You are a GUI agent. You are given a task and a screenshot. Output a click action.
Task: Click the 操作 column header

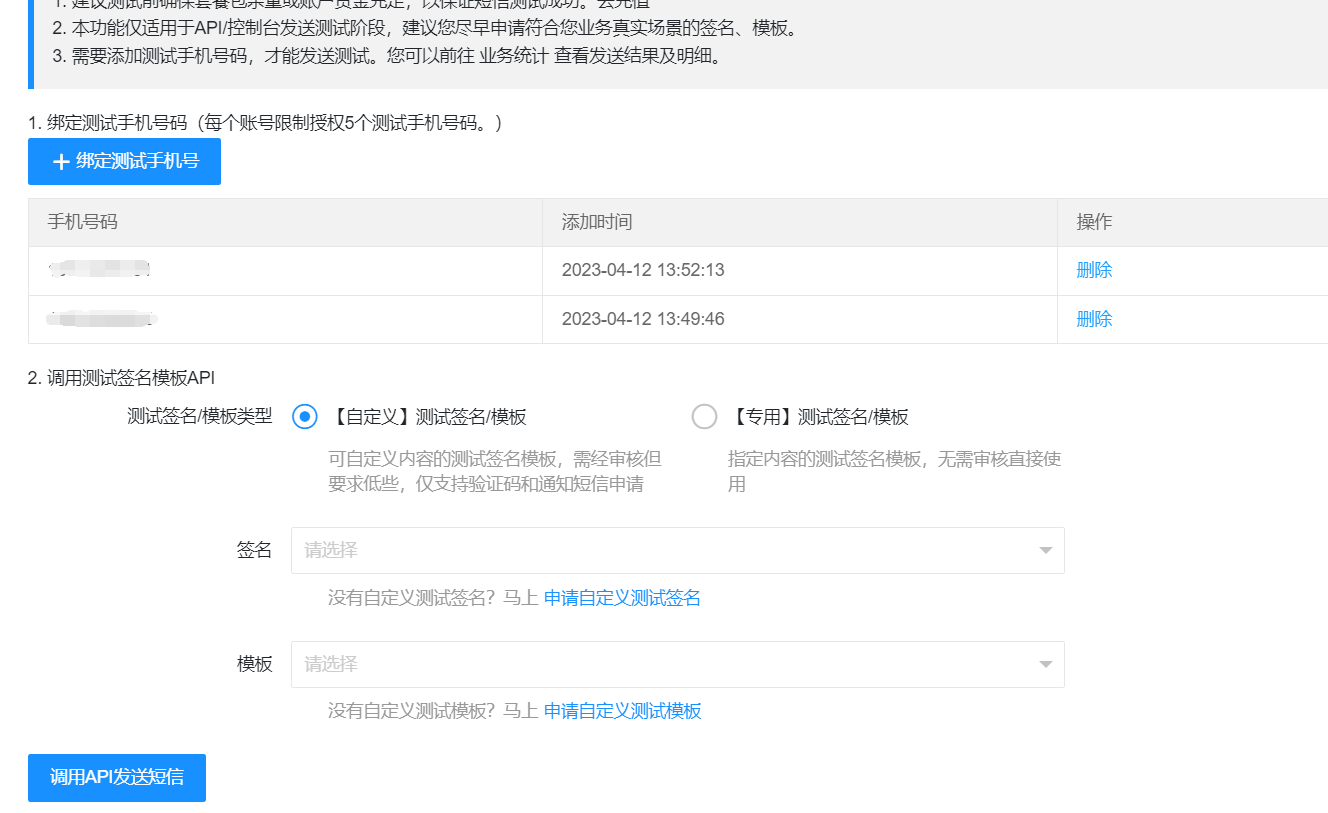1094,222
